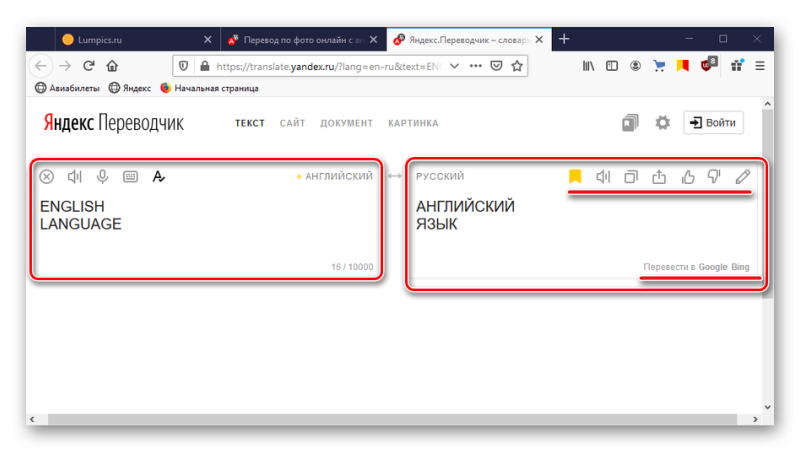Save page to Pocket
800x465 pixels.
coord(496,66)
